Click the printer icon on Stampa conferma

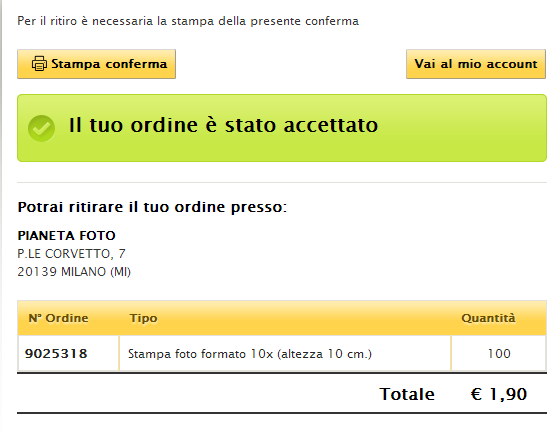coord(39,64)
